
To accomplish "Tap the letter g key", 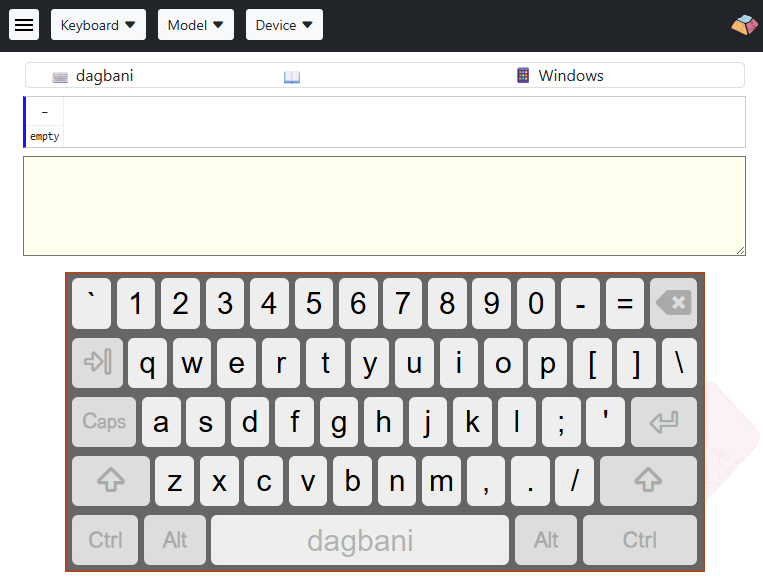I will point(339,422).
